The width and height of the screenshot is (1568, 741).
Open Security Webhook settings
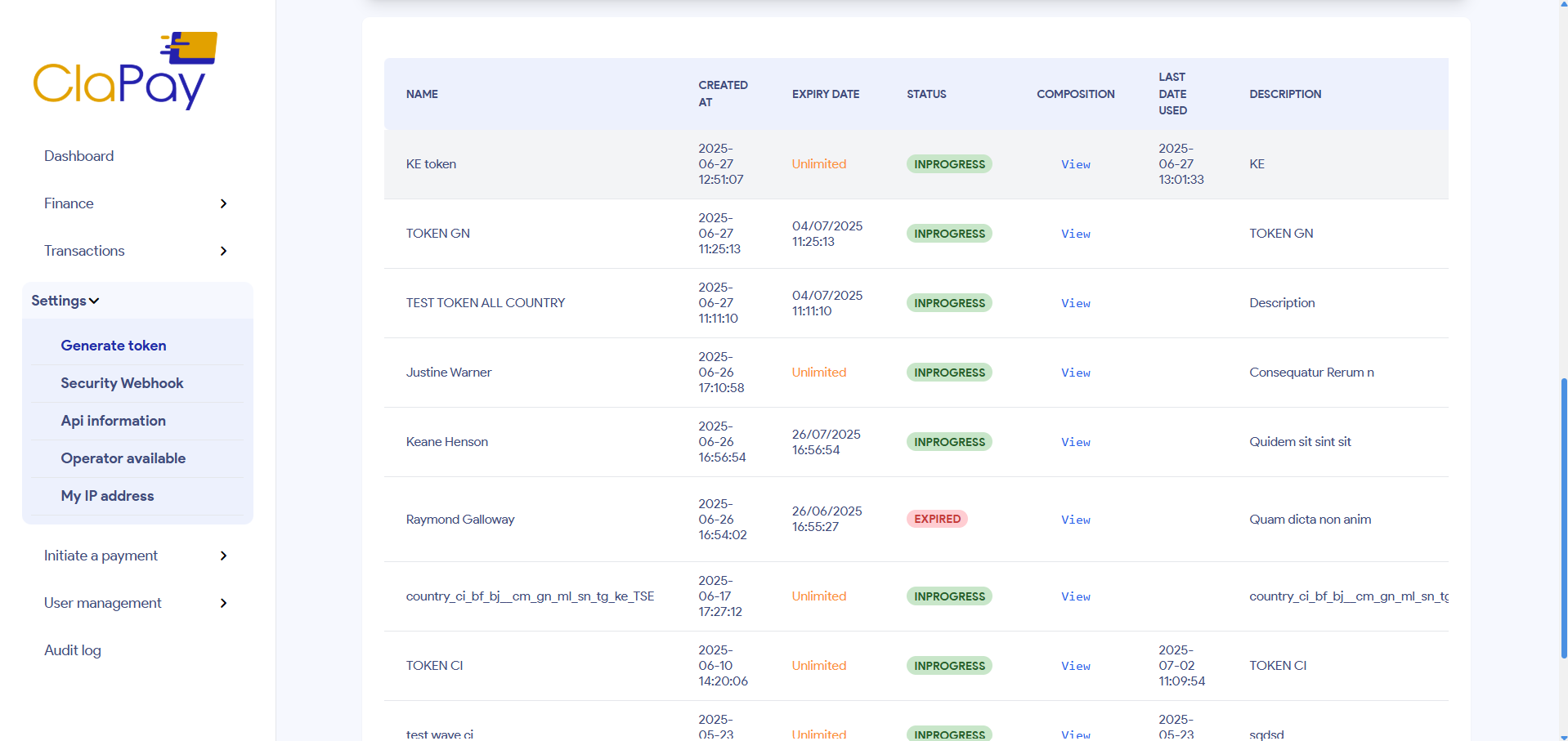tap(122, 382)
